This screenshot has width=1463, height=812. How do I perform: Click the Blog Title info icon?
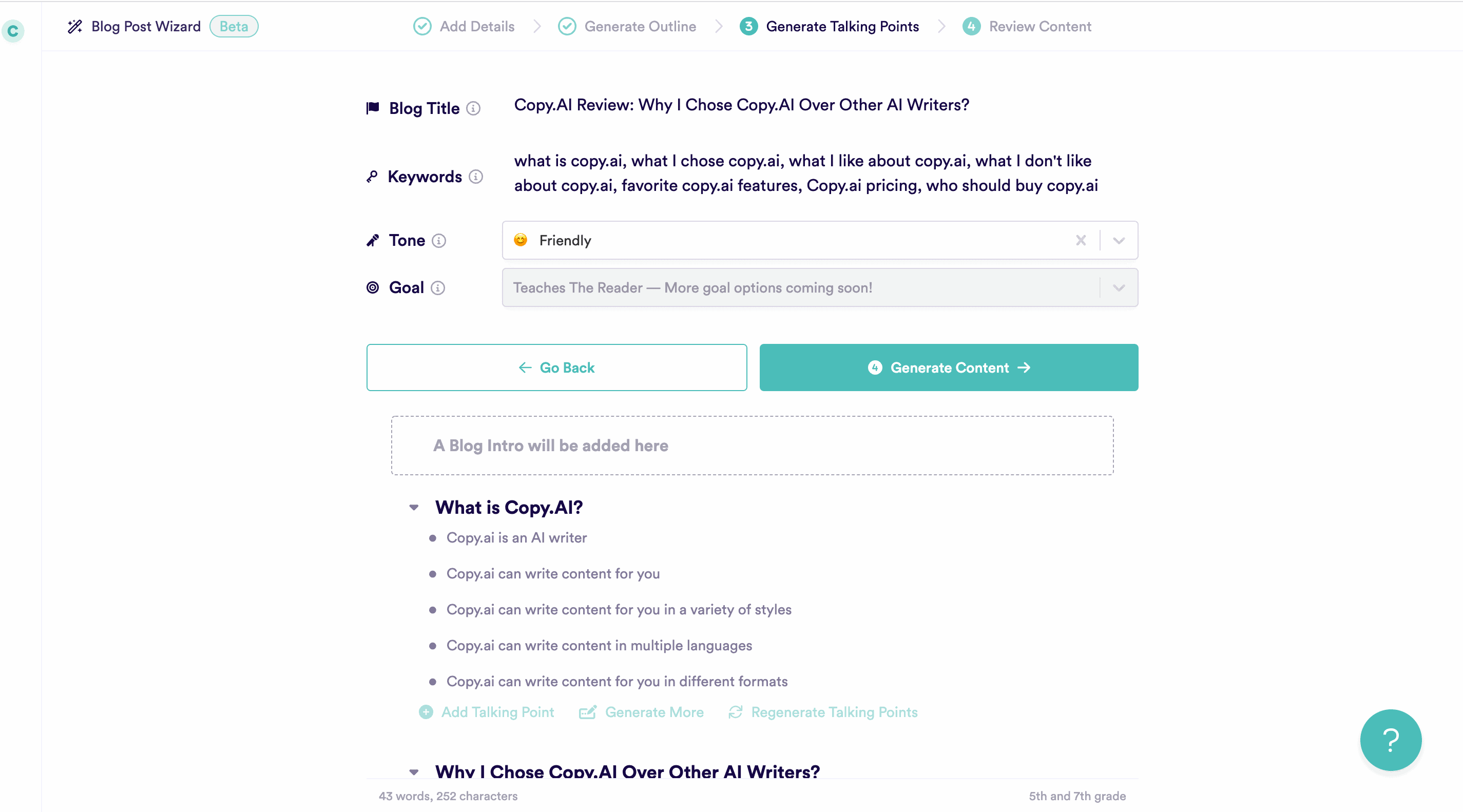(473, 108)
